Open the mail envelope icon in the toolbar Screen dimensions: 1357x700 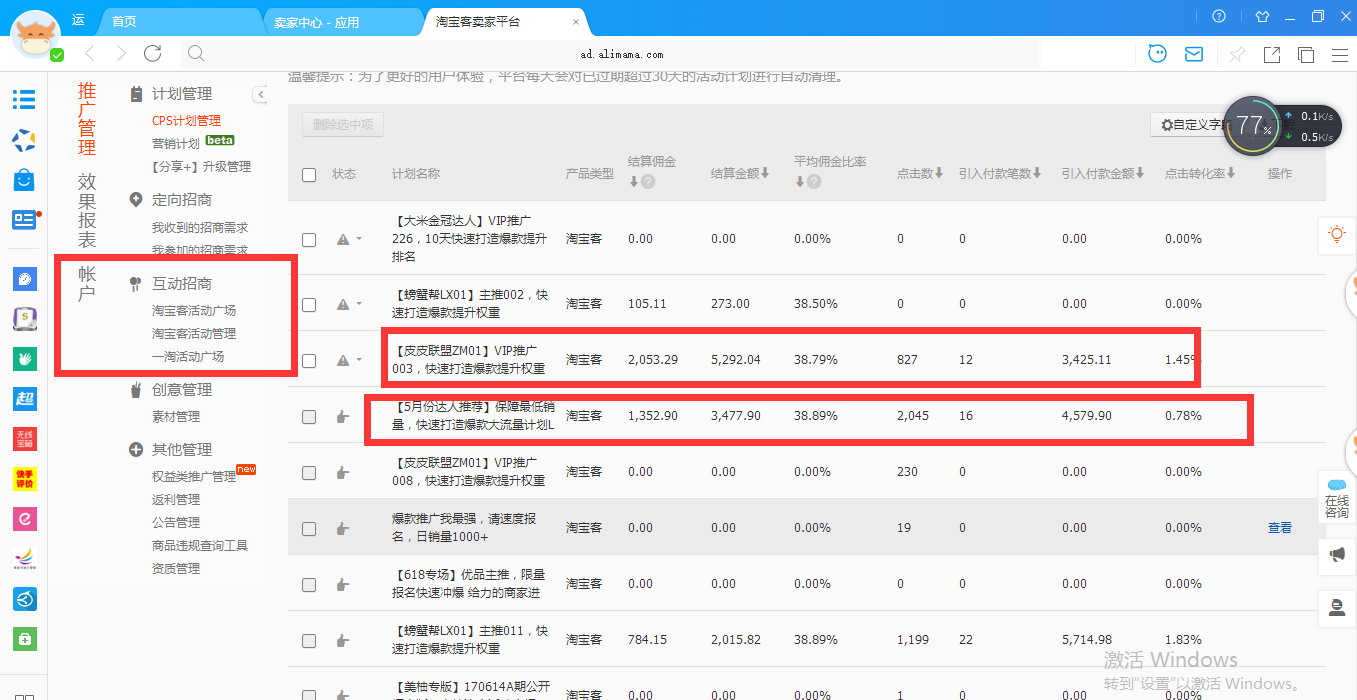(1194, 54)
